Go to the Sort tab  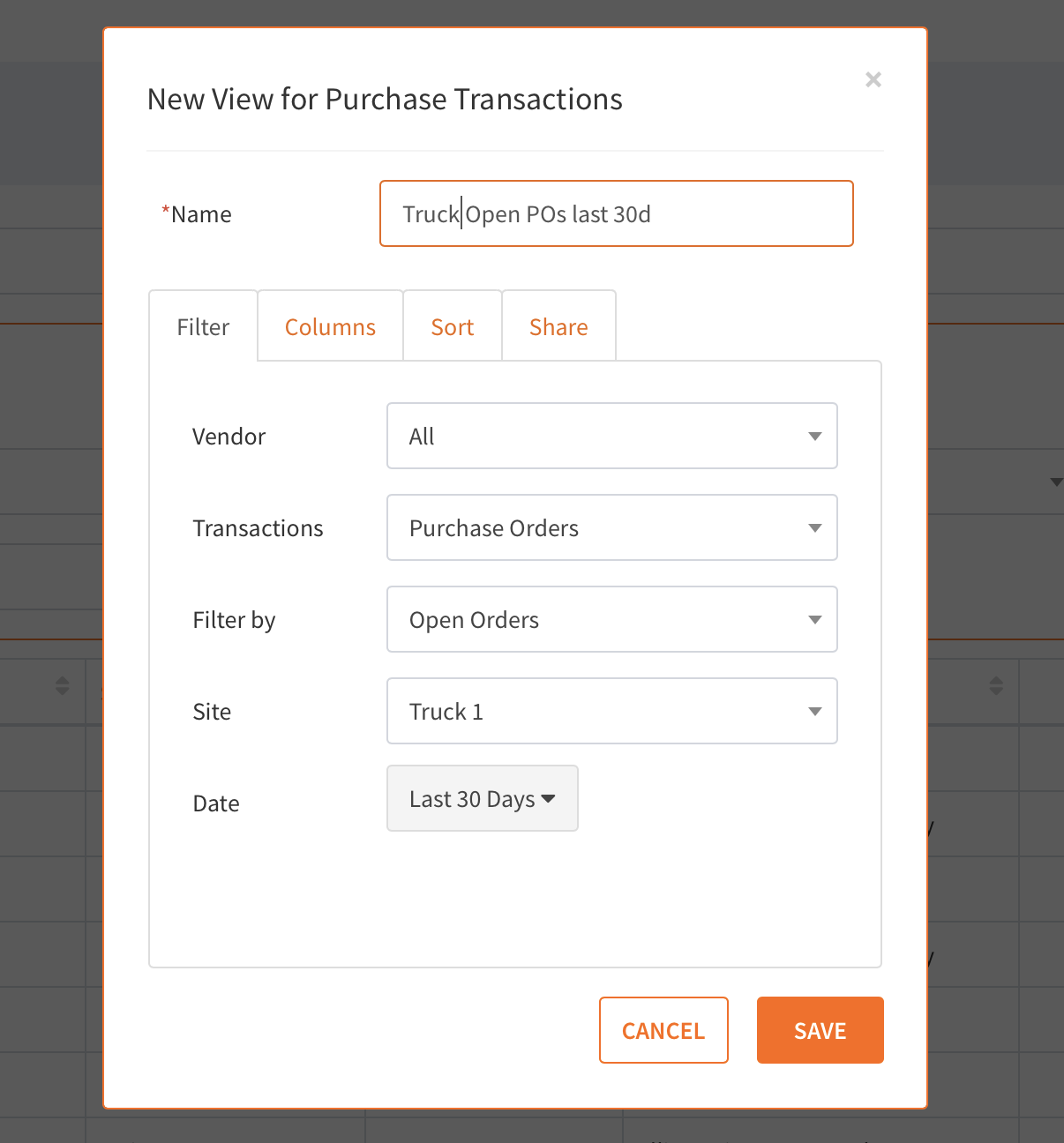452,327
